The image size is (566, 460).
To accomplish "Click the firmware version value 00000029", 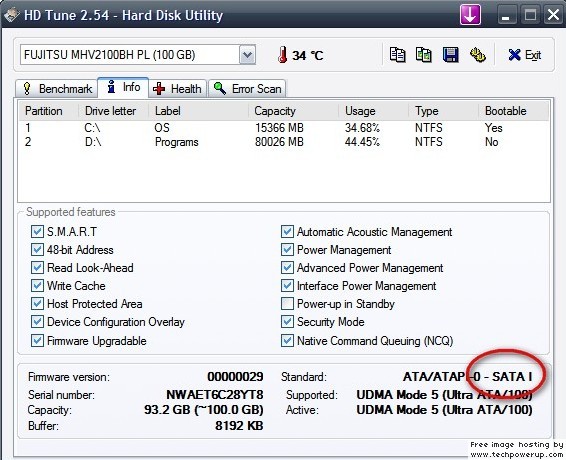I will click(x=235, y=377).
